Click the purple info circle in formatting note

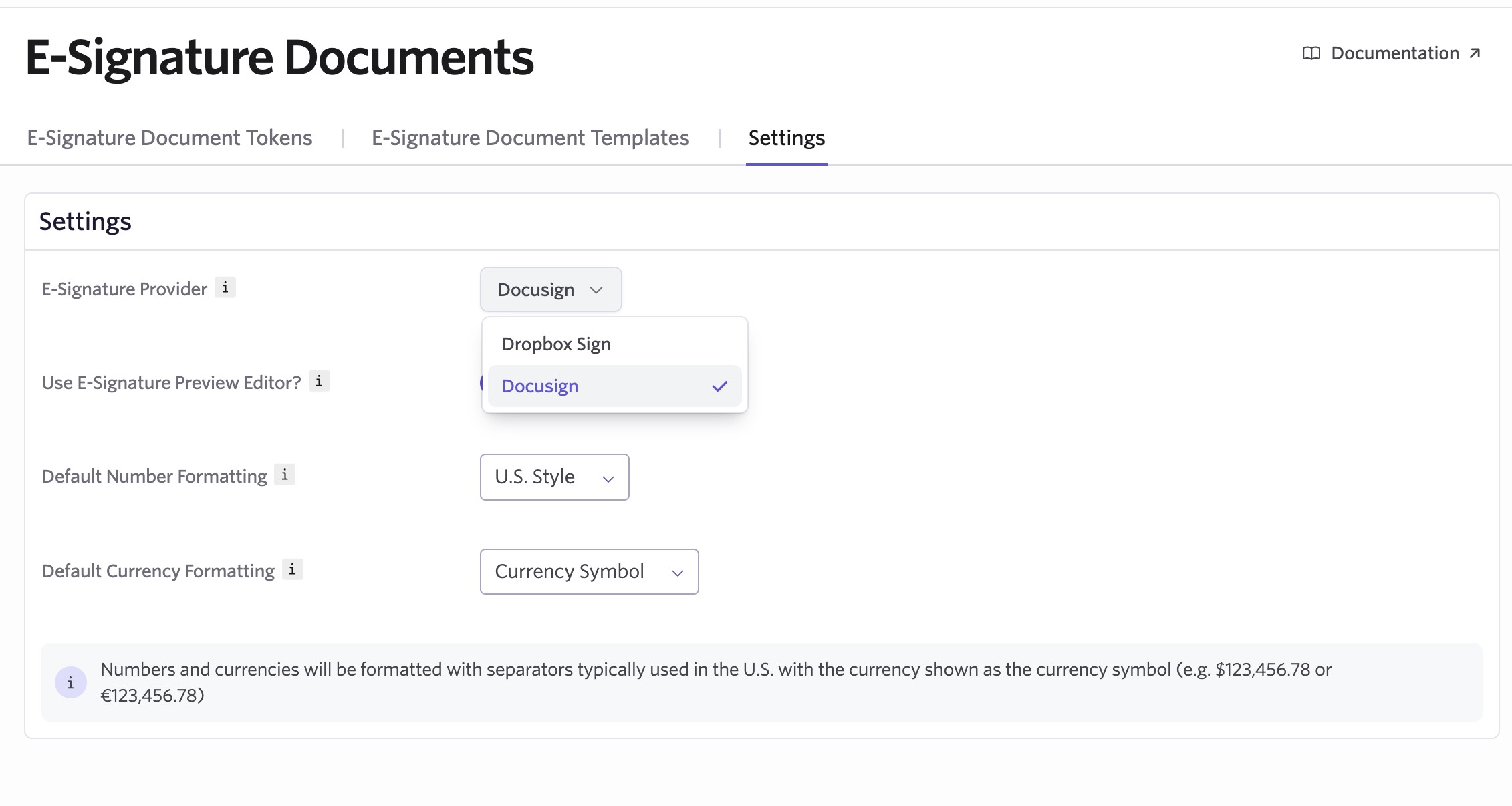pos(71,682)
